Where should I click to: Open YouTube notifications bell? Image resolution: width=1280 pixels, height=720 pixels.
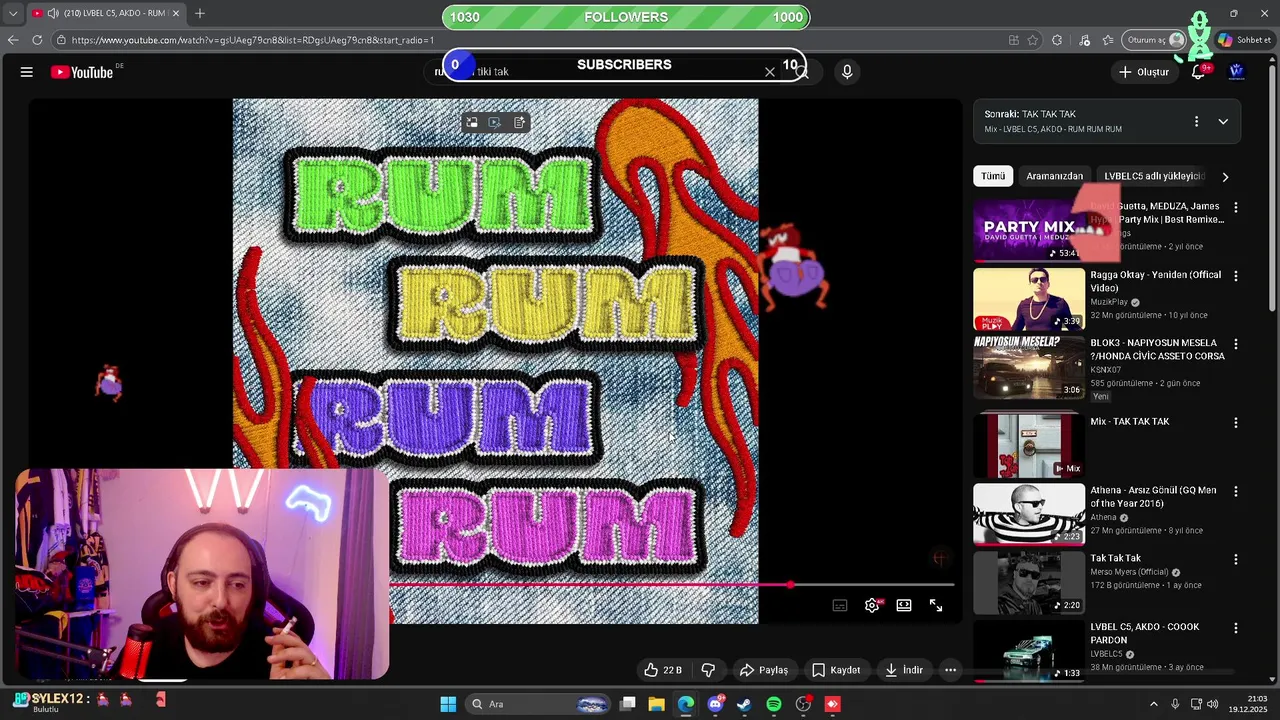click(1198, 72)
